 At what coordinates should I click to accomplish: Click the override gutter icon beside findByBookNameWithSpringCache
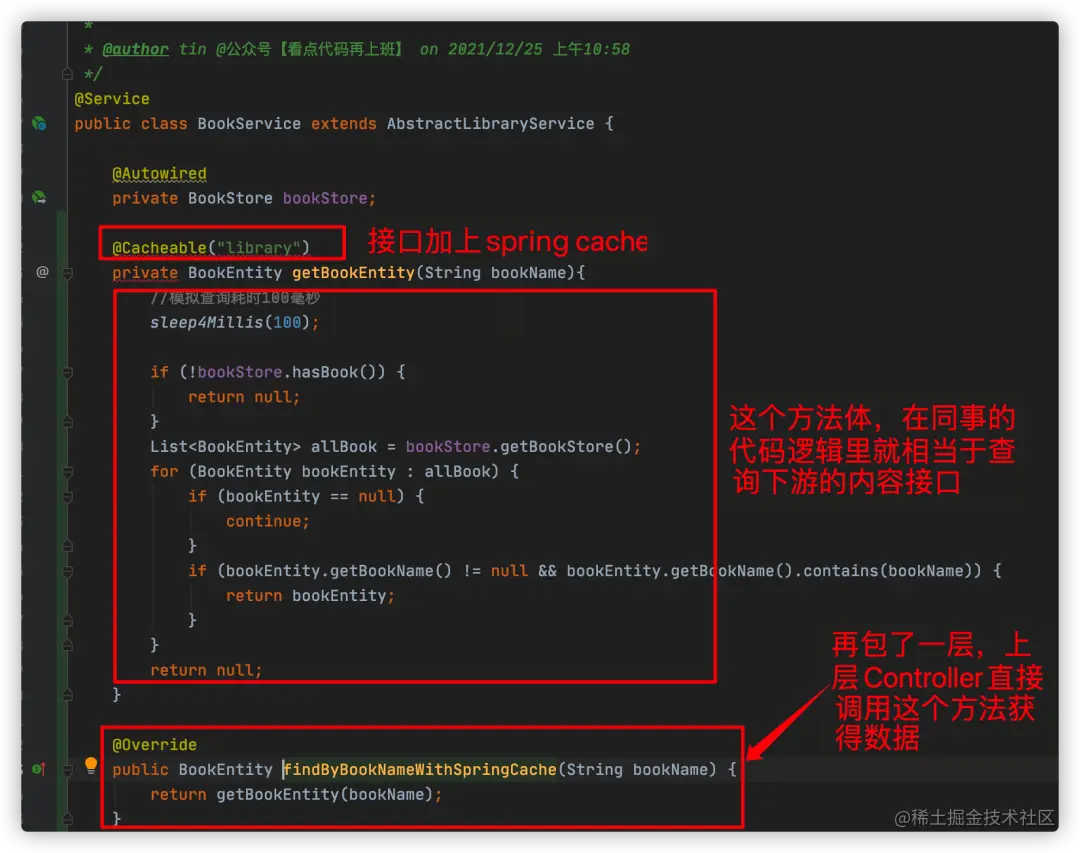39,769
